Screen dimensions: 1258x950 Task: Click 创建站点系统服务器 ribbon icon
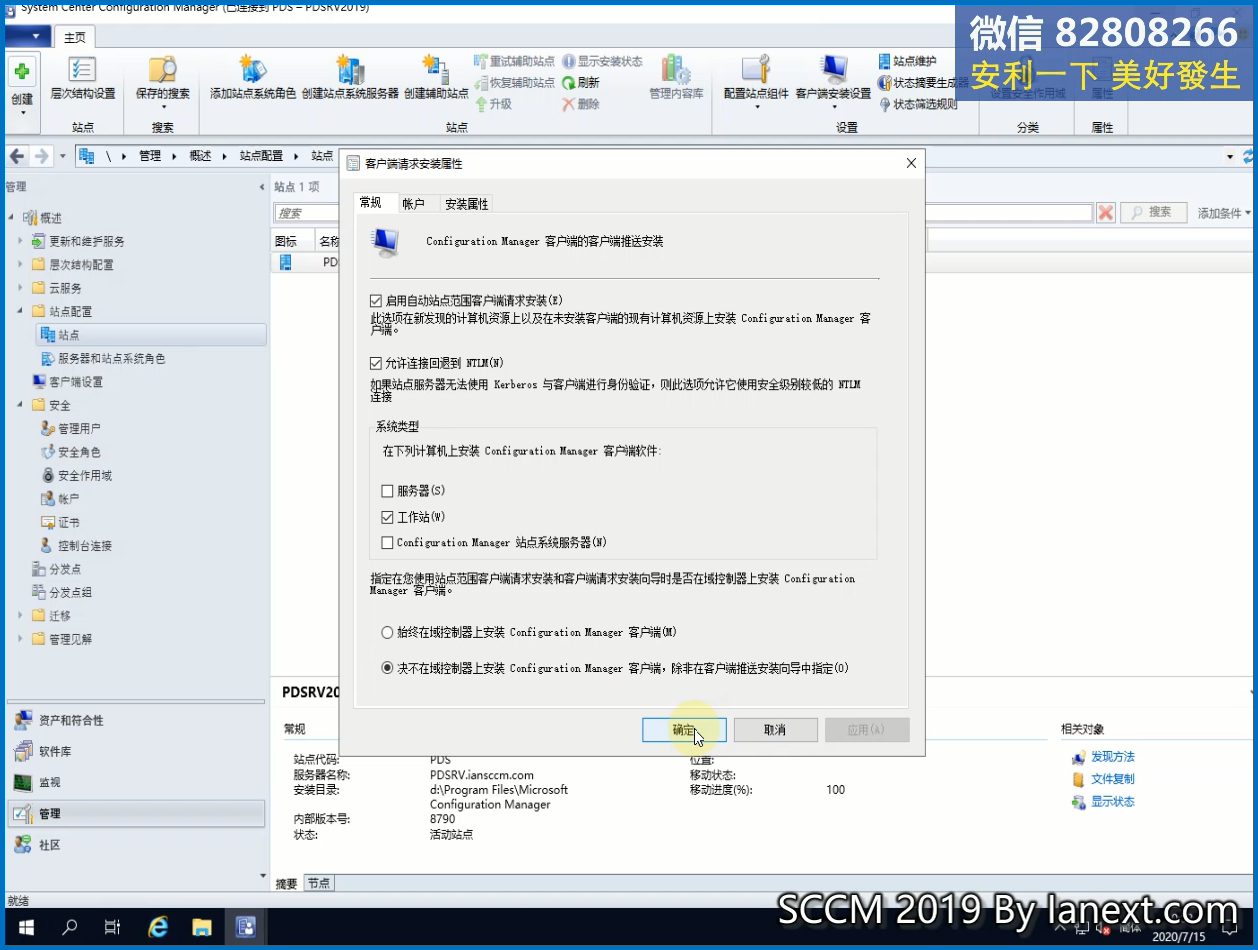coord(350,79)
